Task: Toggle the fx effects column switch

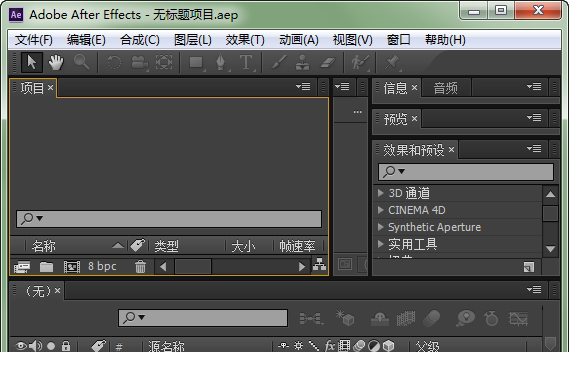Action: click(329, 346)
